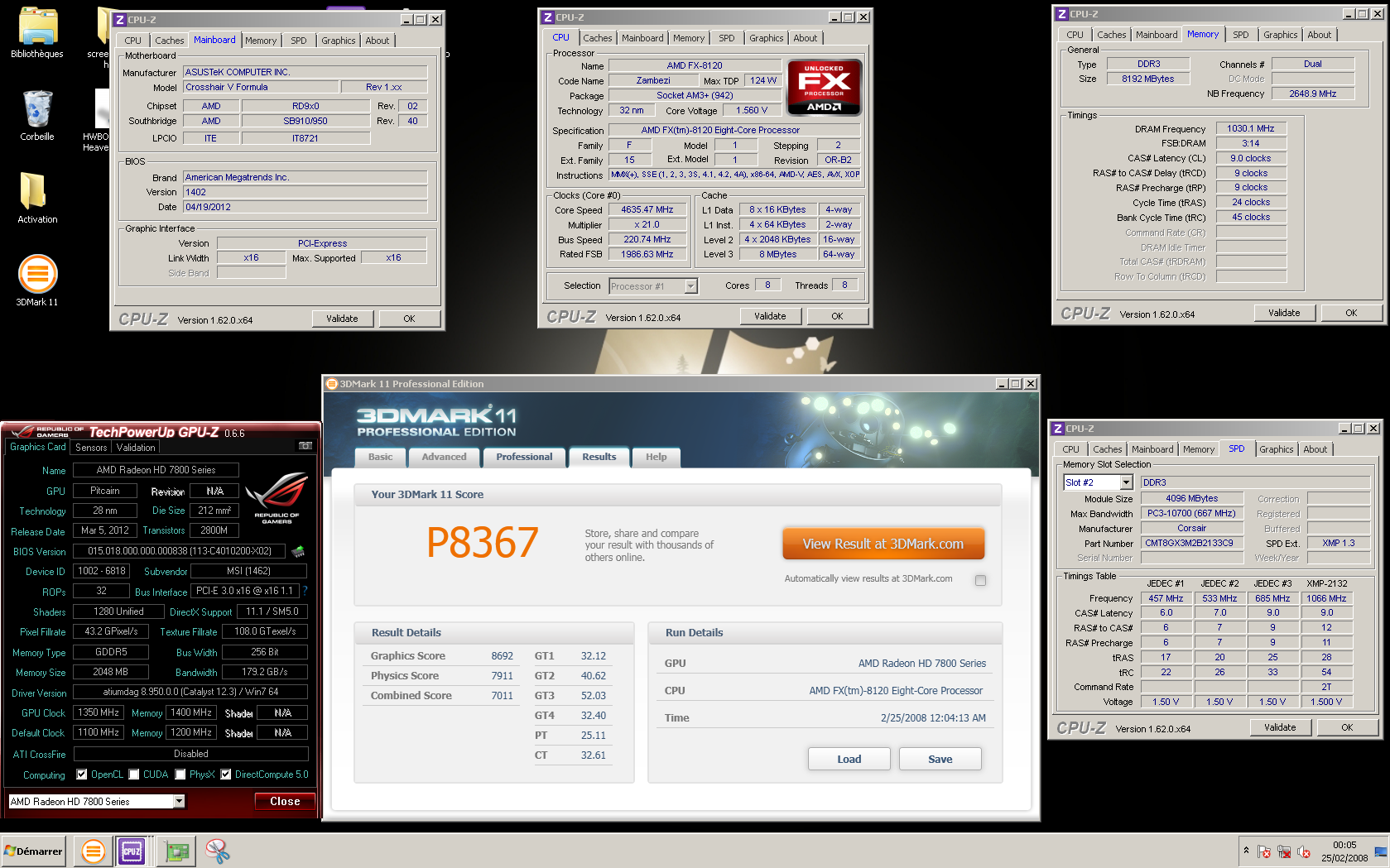Click the Show Desktop icon in tray
Screen dimensions: 1390x868
[1380, 851]
